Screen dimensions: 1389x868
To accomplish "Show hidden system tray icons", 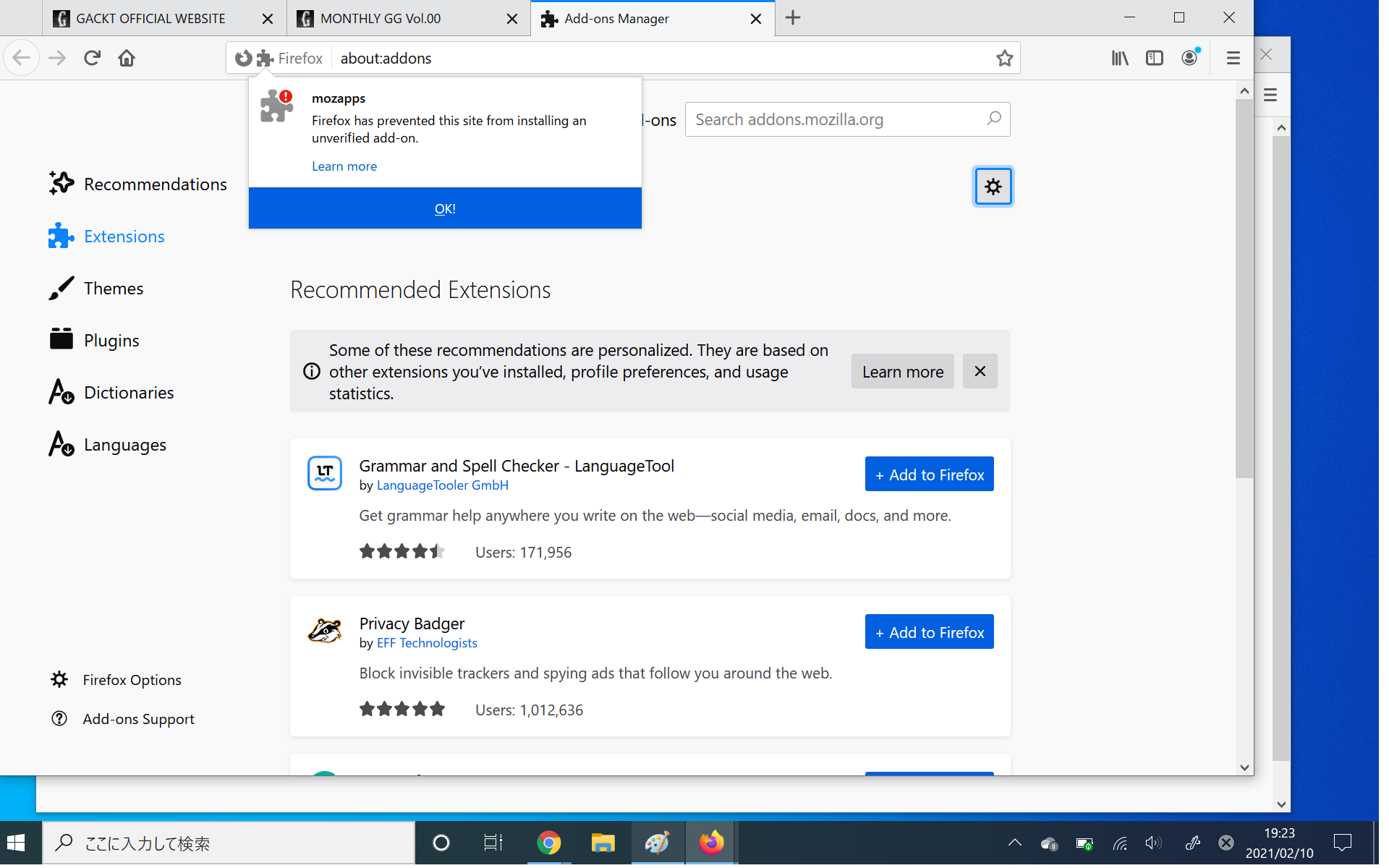I will click(x=1015, y=843).
